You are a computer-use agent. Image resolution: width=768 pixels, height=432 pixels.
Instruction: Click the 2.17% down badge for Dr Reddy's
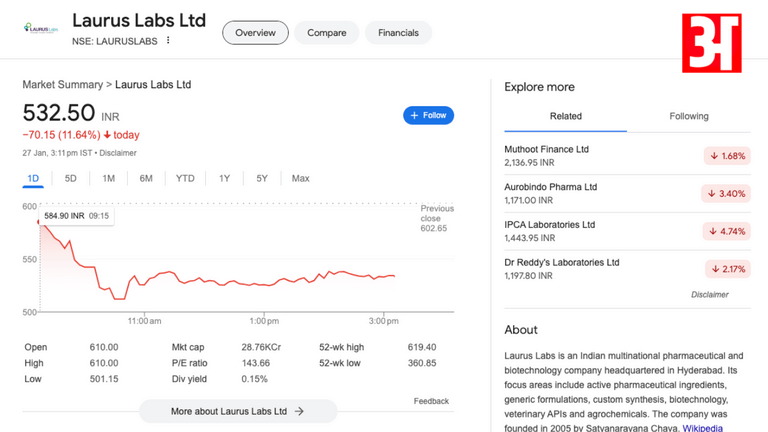tap(728, 269)
